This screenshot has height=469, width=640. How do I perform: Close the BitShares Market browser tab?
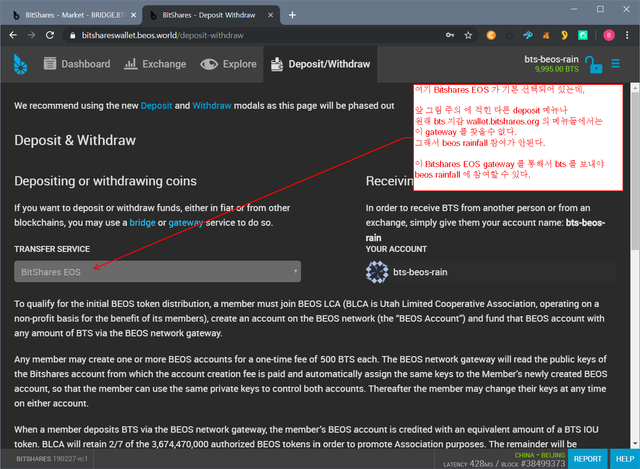[133, 15]
